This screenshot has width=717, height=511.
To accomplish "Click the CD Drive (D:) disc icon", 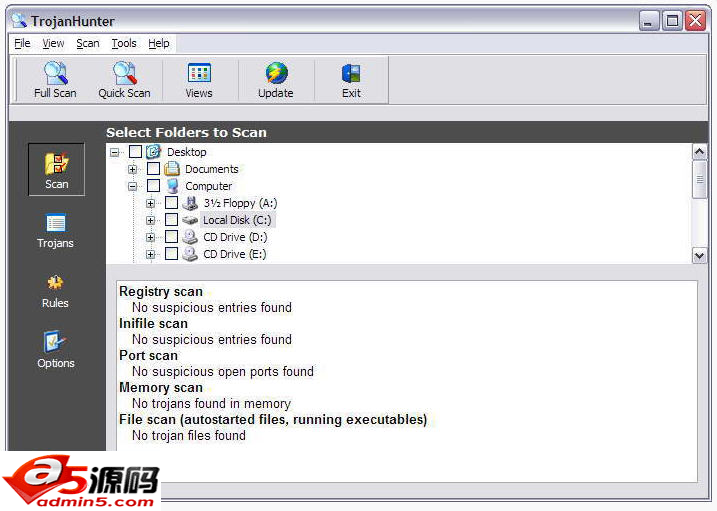I will (190, 237).
